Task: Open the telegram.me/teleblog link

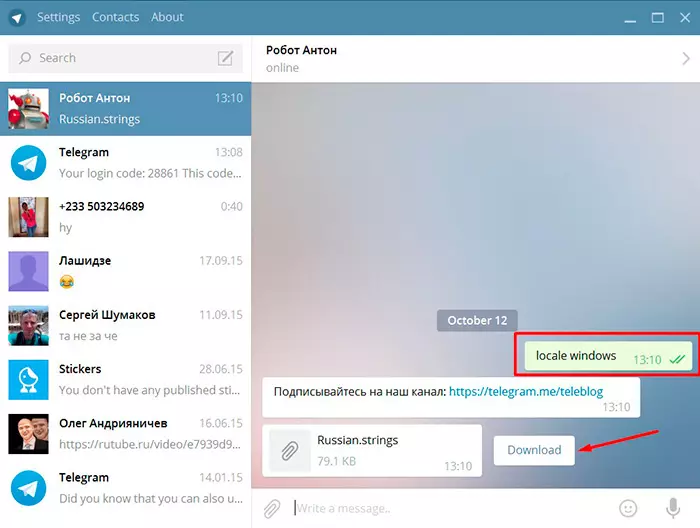Action: coord(526,391)
